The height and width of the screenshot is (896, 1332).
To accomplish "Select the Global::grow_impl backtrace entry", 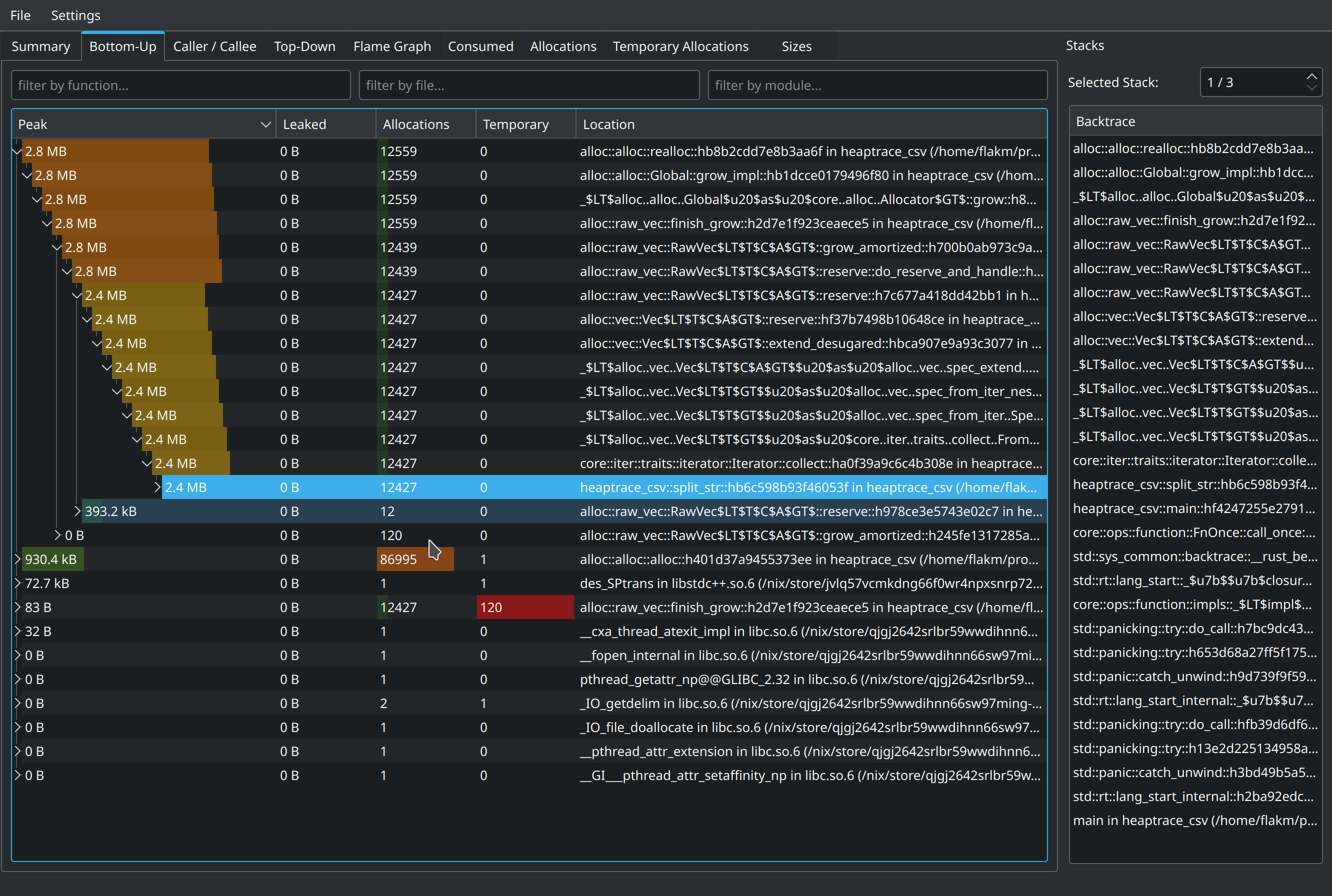I will point(1195,172).
